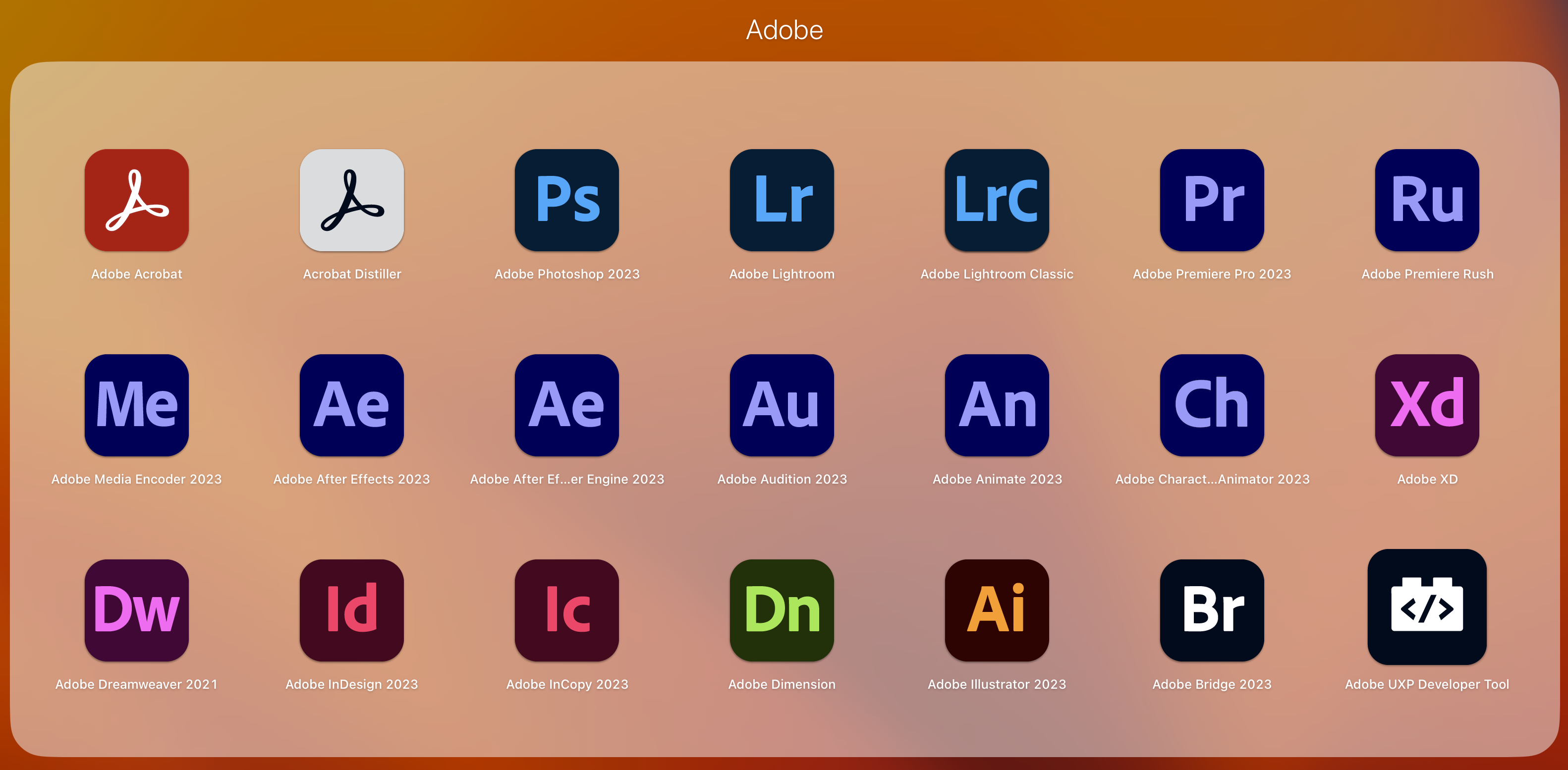Image resolution: width=1568 pixels, height=770 pixels.
Task: Open Adobe Lightroom Classic
Action: [x=997, y=200]
